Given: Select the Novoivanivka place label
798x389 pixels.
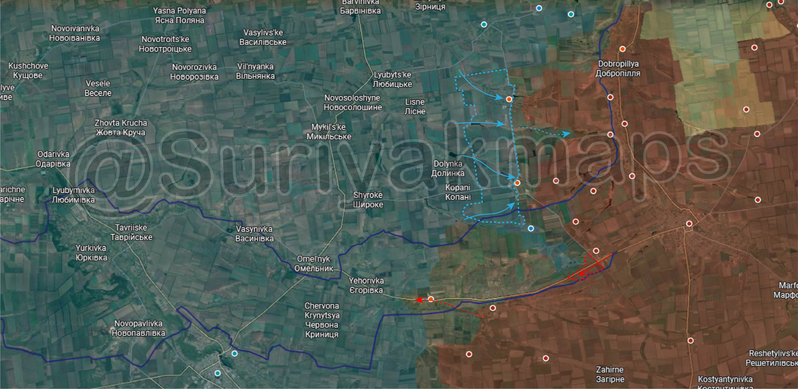Looking at the screenshot, I should click(x=75, y=33).
